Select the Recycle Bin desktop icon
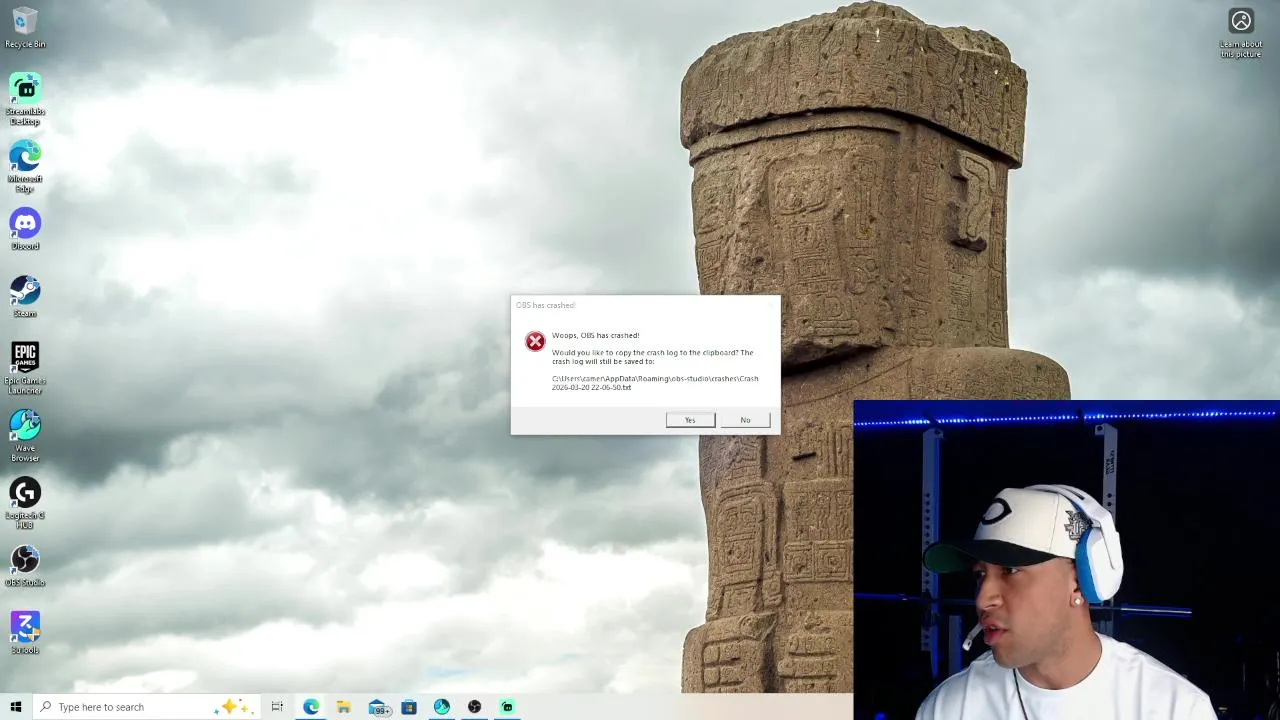 coord(25,27)
